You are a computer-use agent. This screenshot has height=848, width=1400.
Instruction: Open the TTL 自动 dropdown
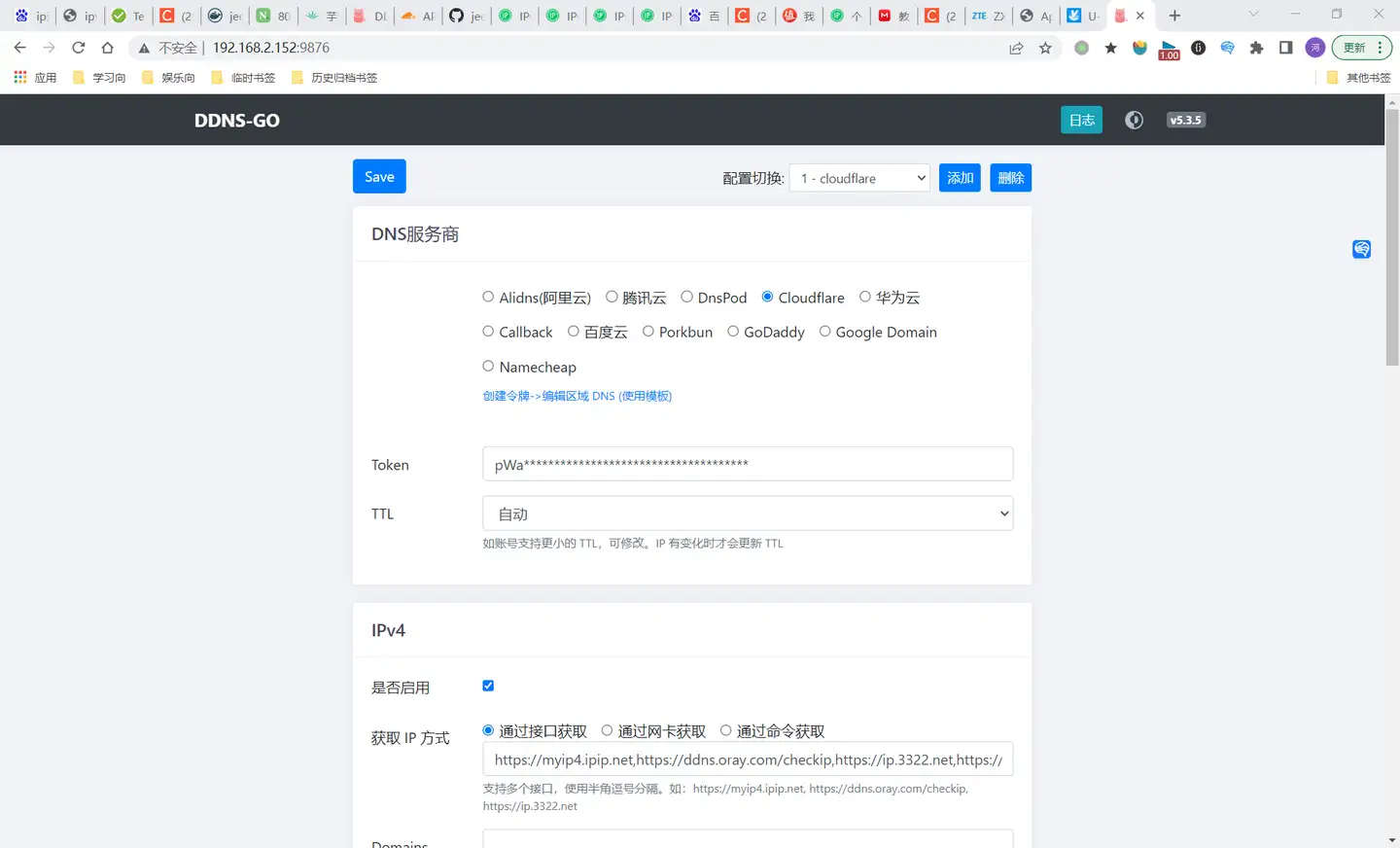tap(748, 513)
